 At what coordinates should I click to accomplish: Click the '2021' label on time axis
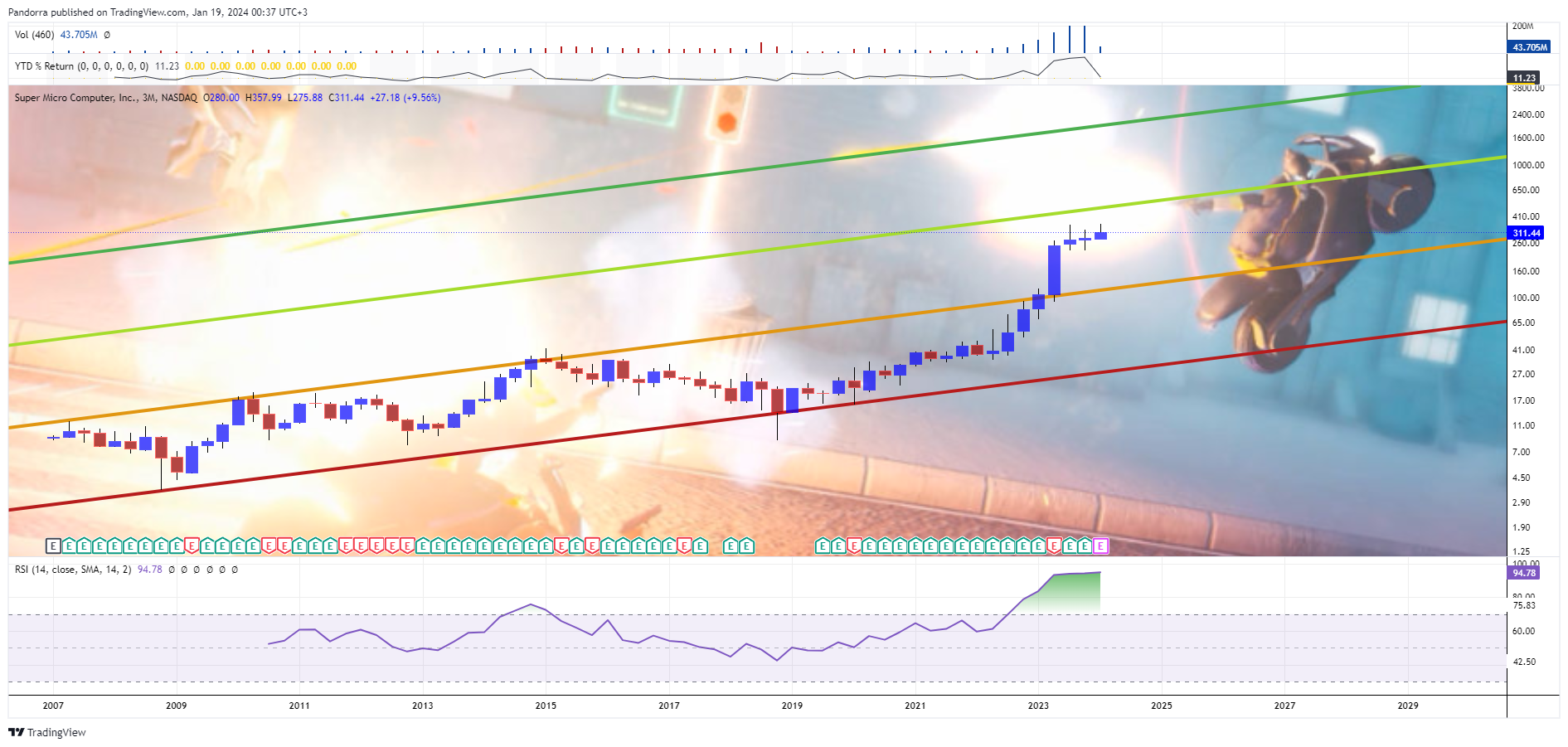click(915, 706)
